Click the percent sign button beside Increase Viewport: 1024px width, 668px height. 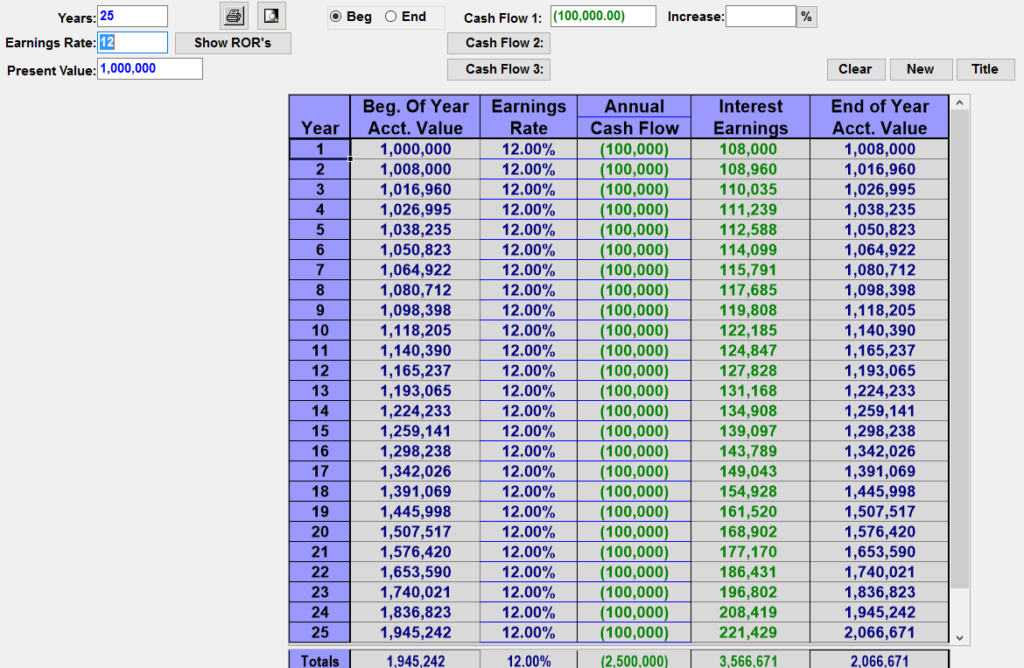coord(806,16)
